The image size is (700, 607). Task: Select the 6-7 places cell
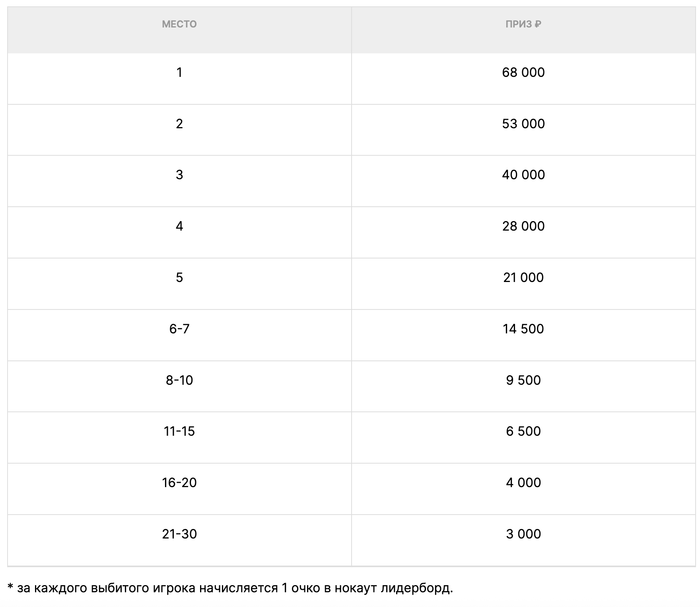179,329
